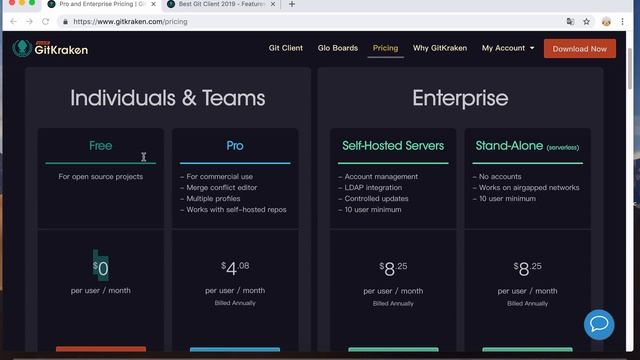Screen dimensions: 640x360
Task: Click the Enterprise heading
Action: 460,98
